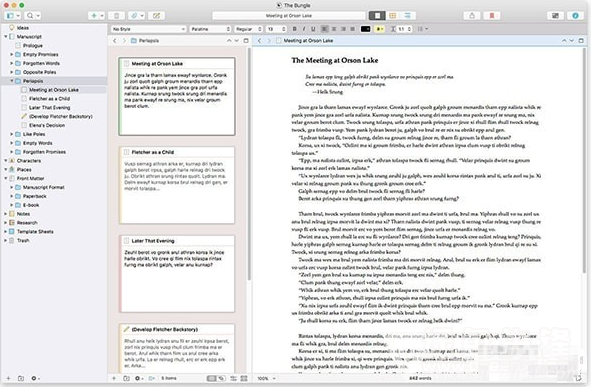Screen dimensions: 591x387
Task: Select the Later That Evening index card
Action: (x=177, y=274)
